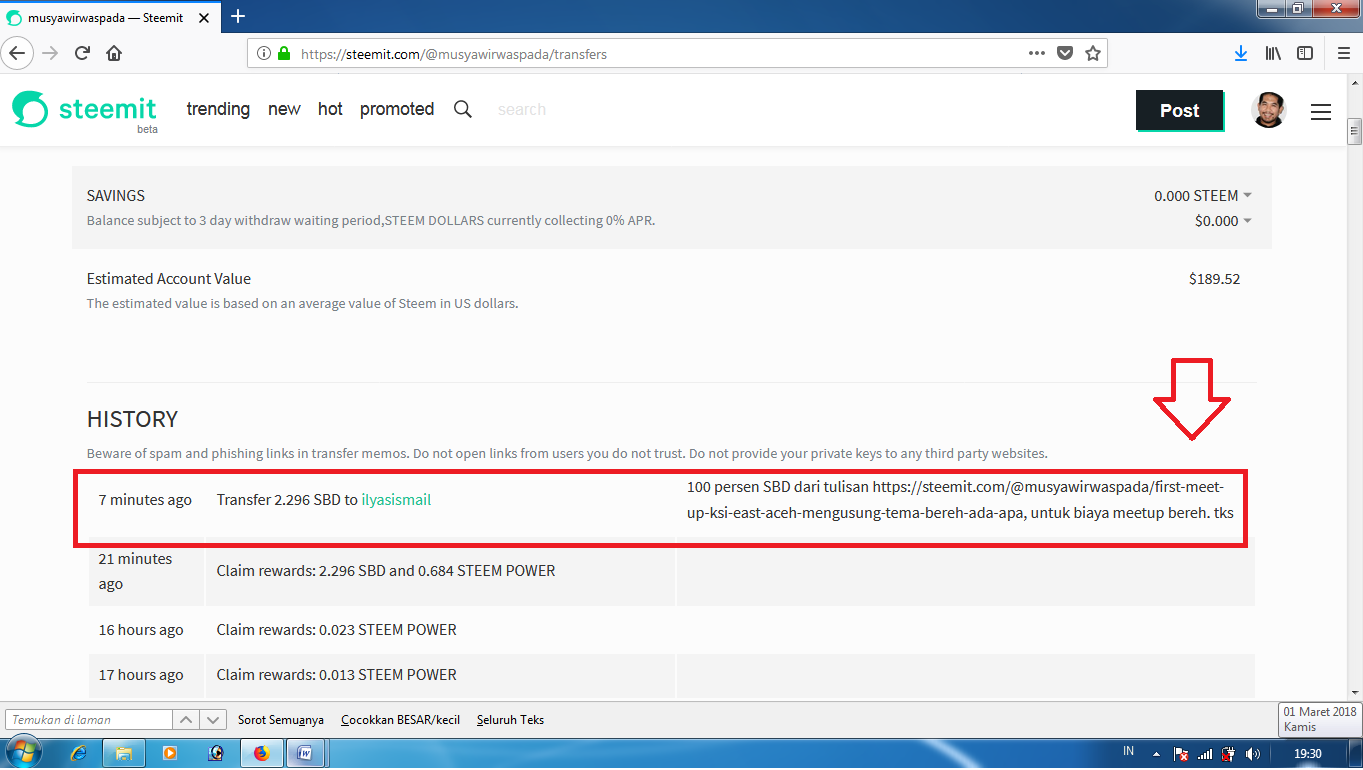Click the green secure padlock icon
This screenshot has height=770, width=1363.
click(x=284, y=54)
